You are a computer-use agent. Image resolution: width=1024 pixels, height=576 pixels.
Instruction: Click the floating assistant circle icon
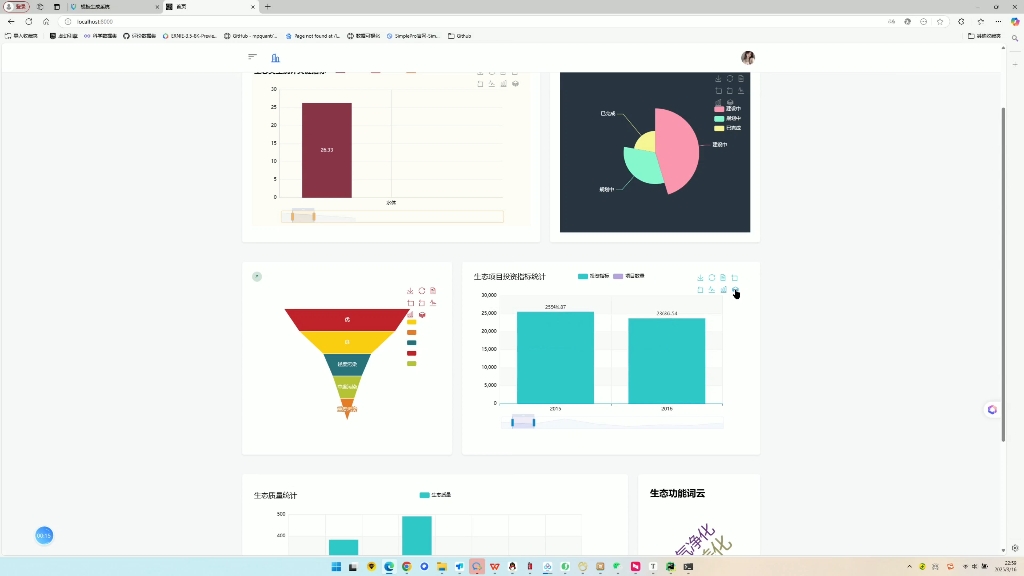click(992, 409)
